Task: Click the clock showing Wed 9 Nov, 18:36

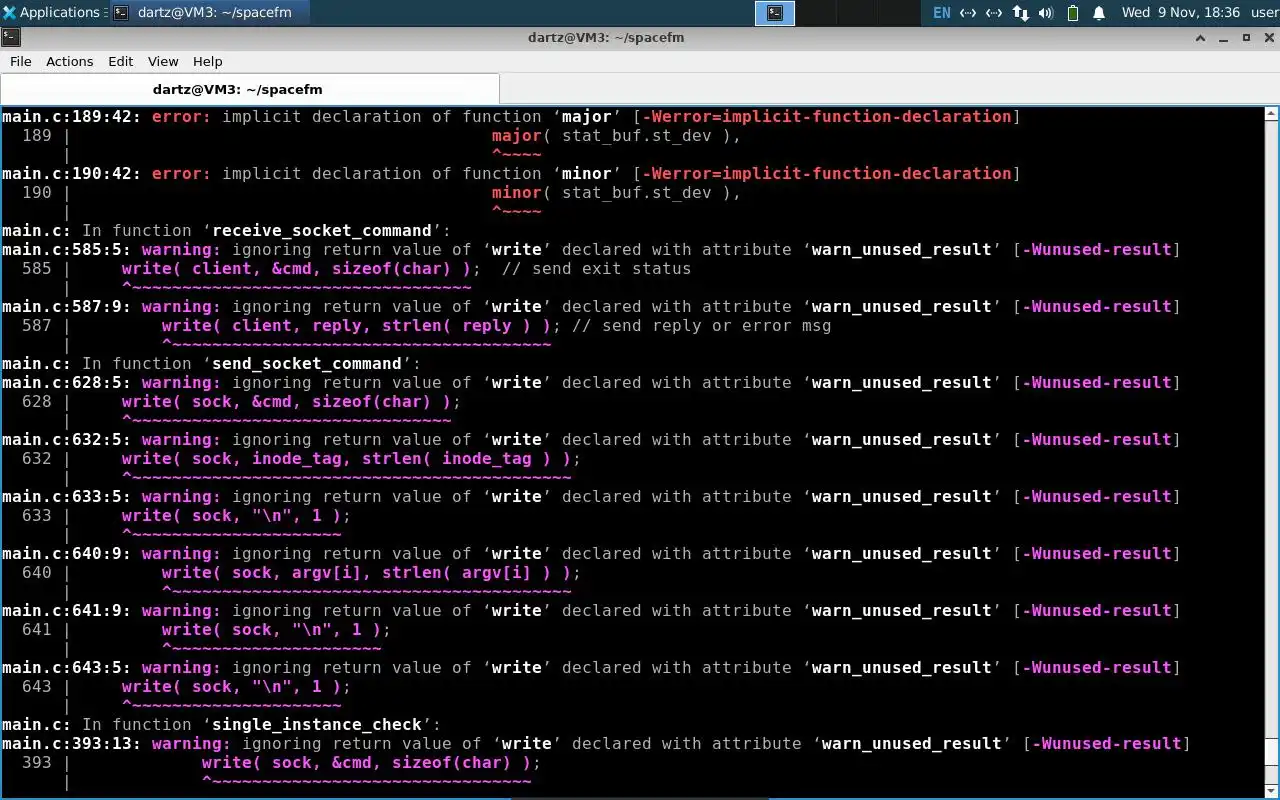Action: pyautogui.click(x=1181, y=12)
